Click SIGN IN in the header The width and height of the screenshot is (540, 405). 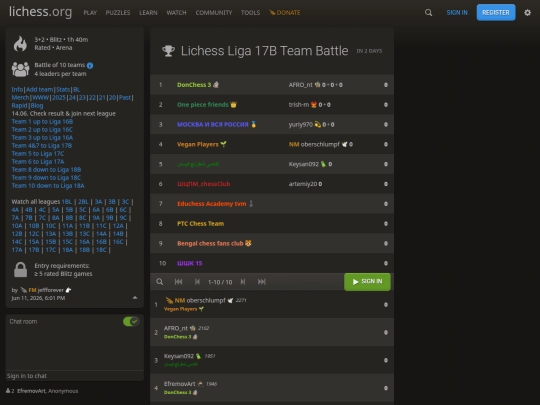click(x=457, y=13)
